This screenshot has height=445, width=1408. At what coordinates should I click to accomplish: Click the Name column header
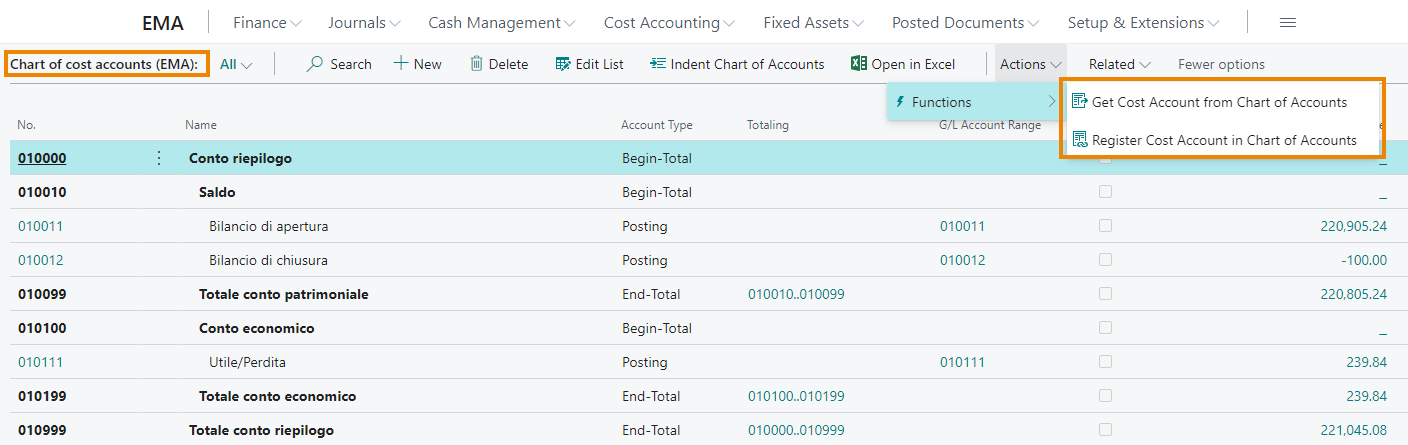[x=201, y=125]
